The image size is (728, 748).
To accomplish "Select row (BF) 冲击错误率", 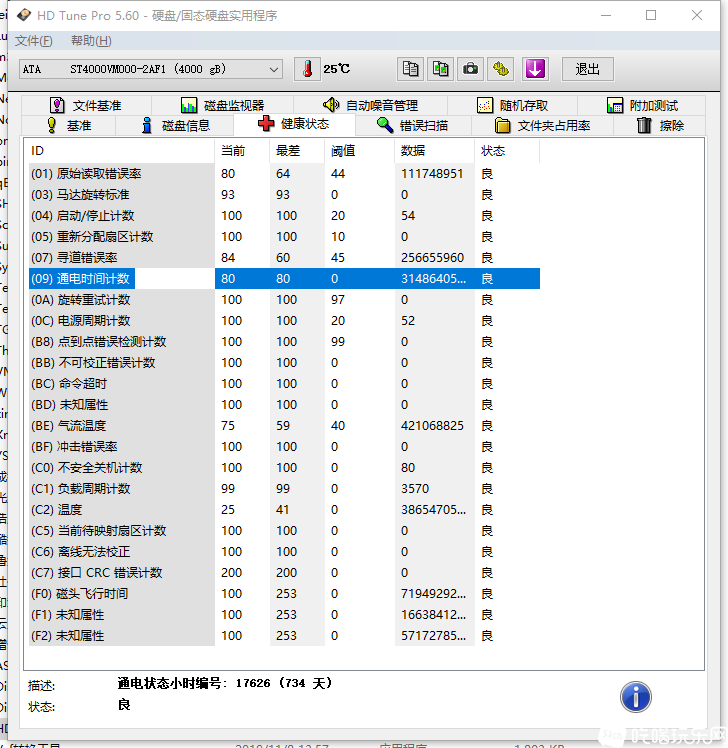I will point(284,447).
